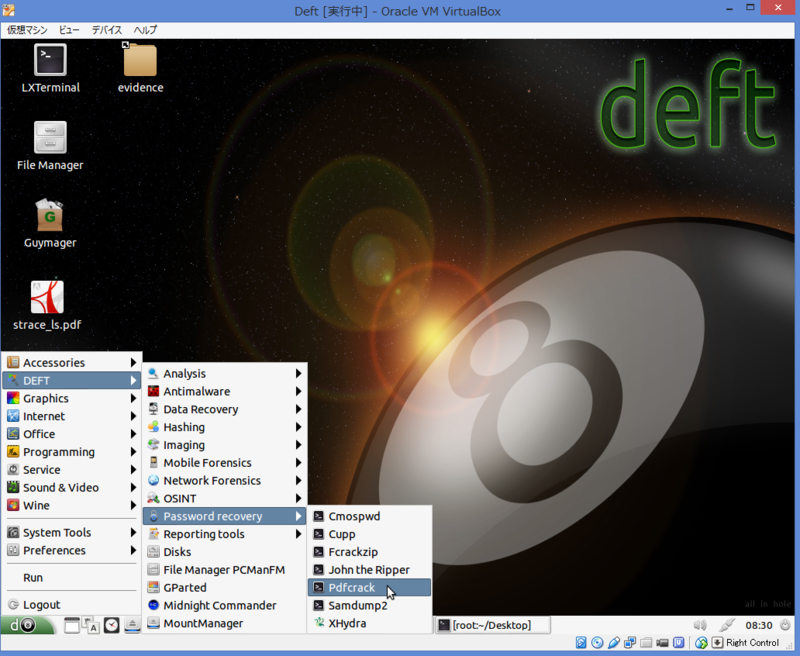Expand the Reporting tools submenu
Screen dimensions: 800x656
pyautogui.click(x=224, y=534)
